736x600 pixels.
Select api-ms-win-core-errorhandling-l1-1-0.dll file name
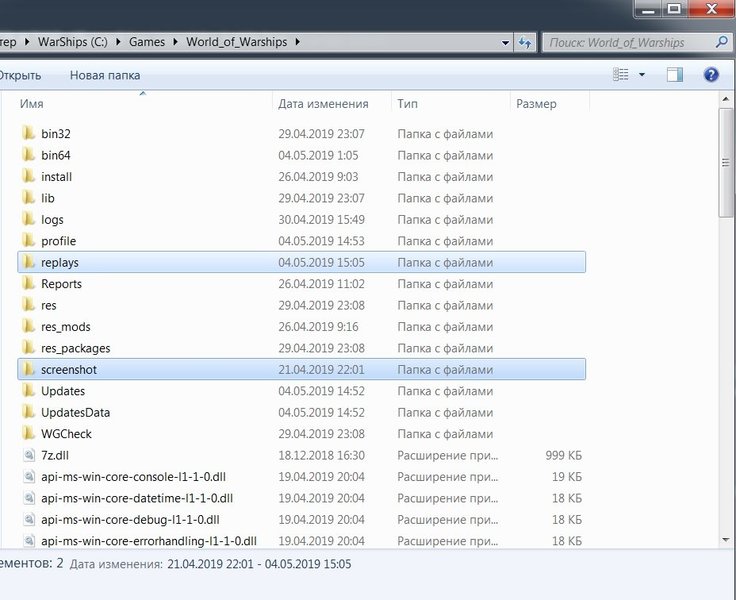point(149,541)
